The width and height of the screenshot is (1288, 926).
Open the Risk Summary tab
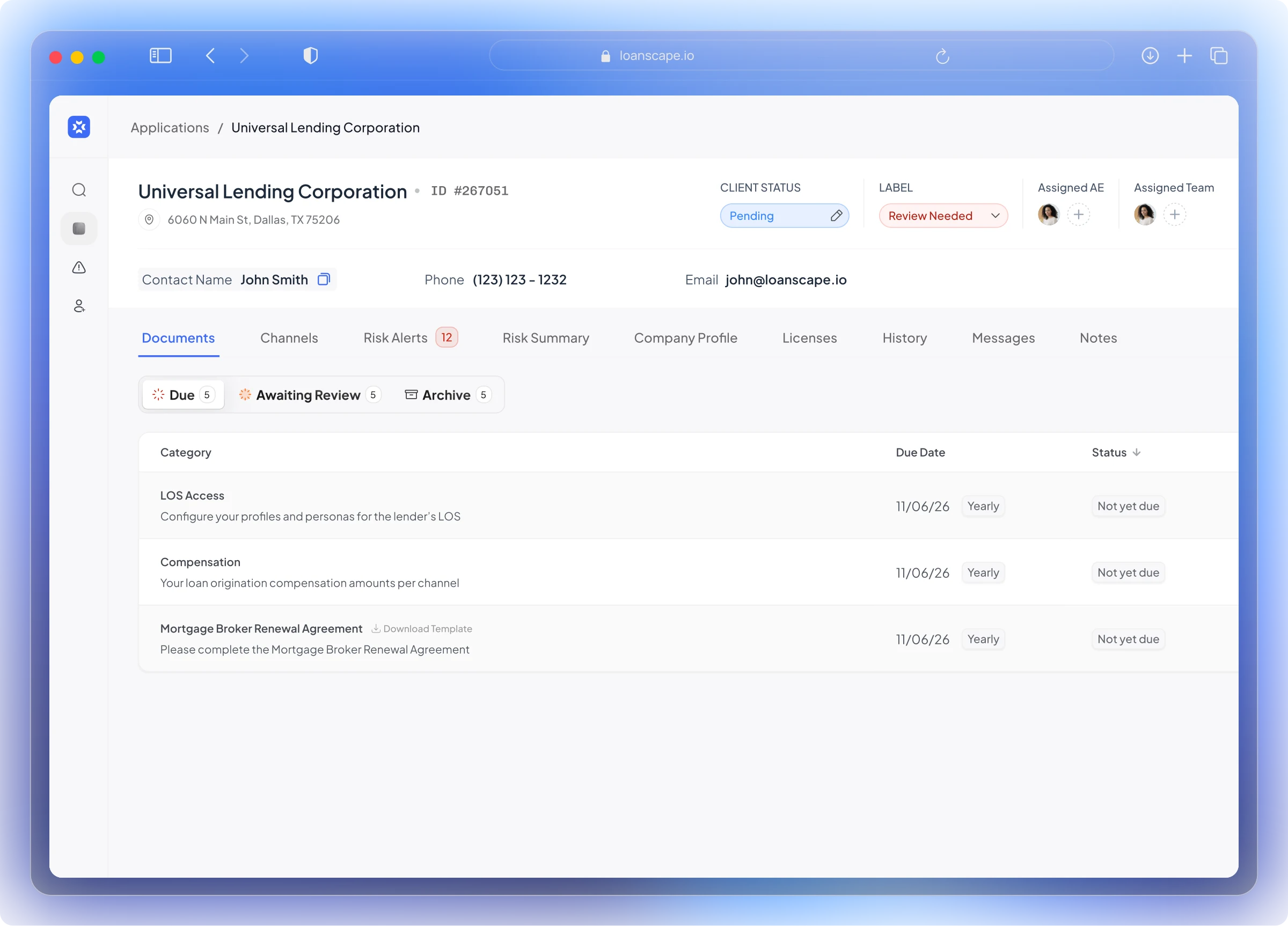(546, 338)
